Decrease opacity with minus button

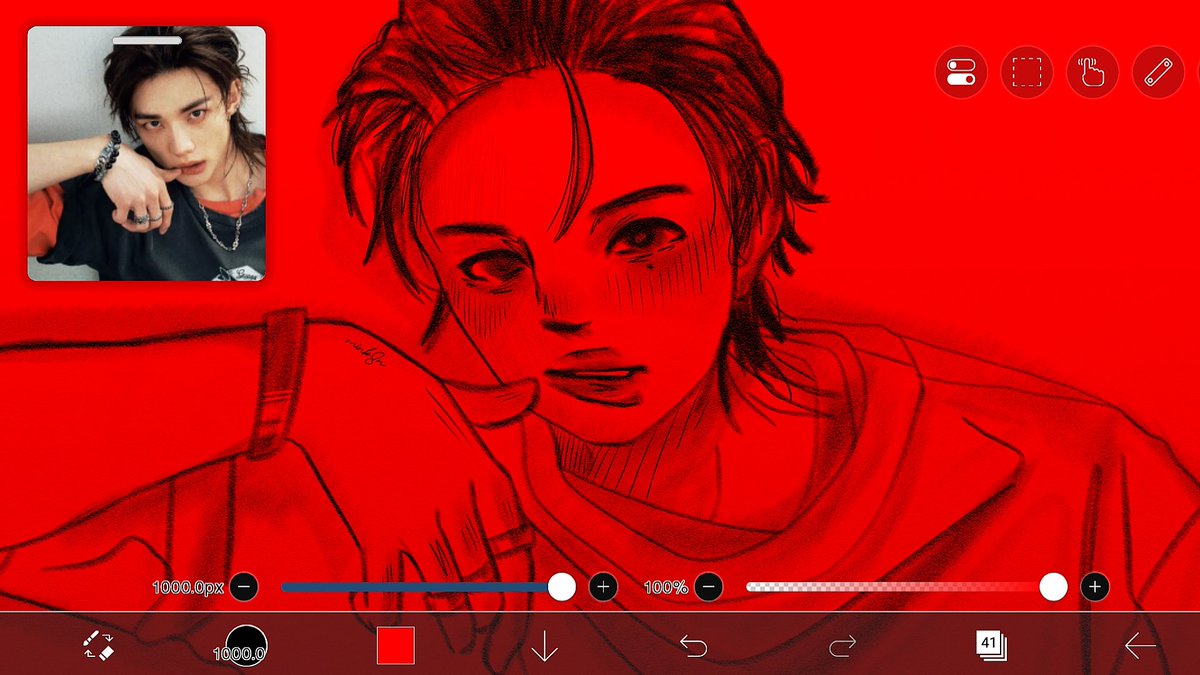[709, 587]
